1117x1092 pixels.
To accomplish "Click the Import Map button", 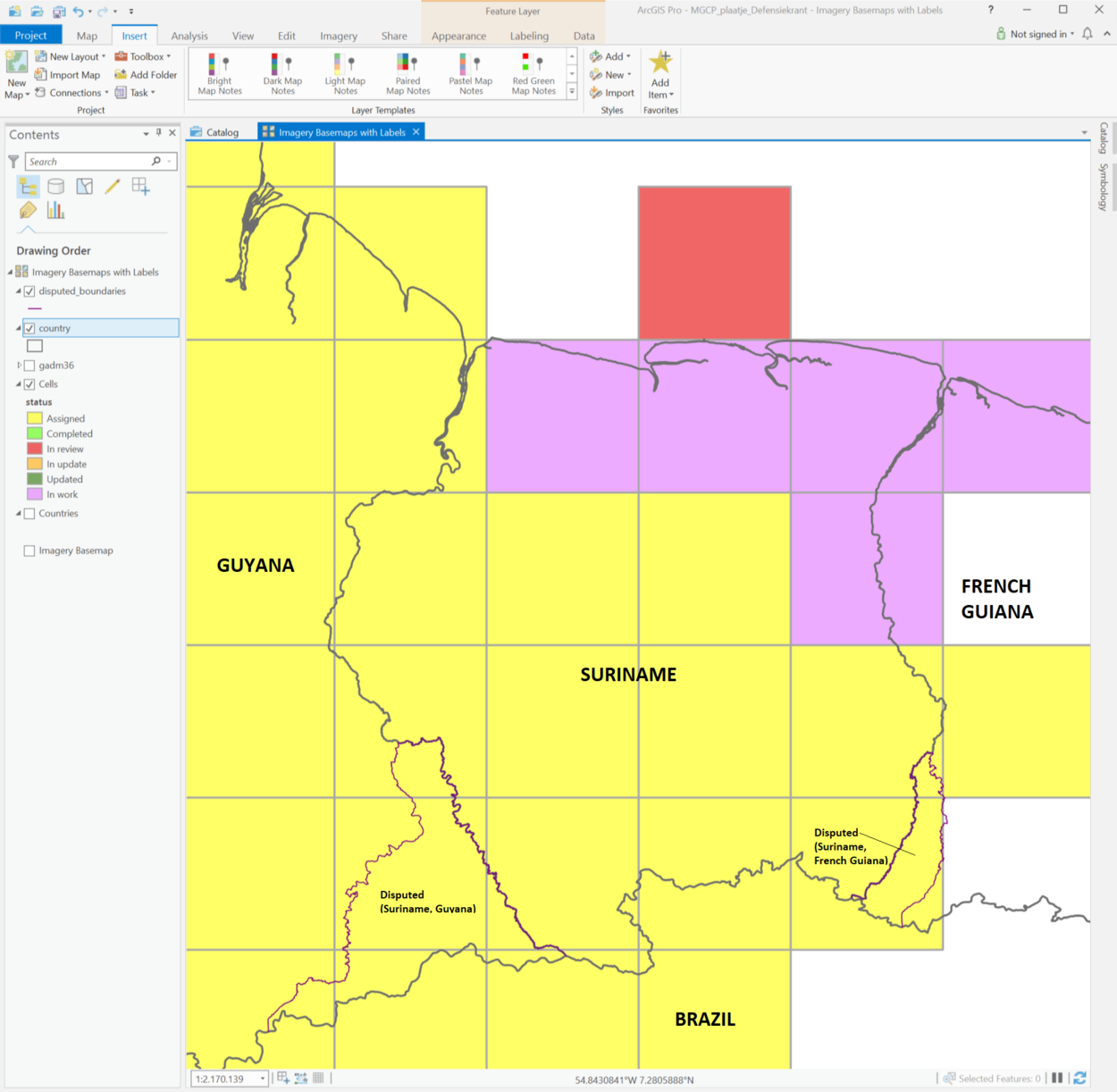I will click(x=68, y=75).
